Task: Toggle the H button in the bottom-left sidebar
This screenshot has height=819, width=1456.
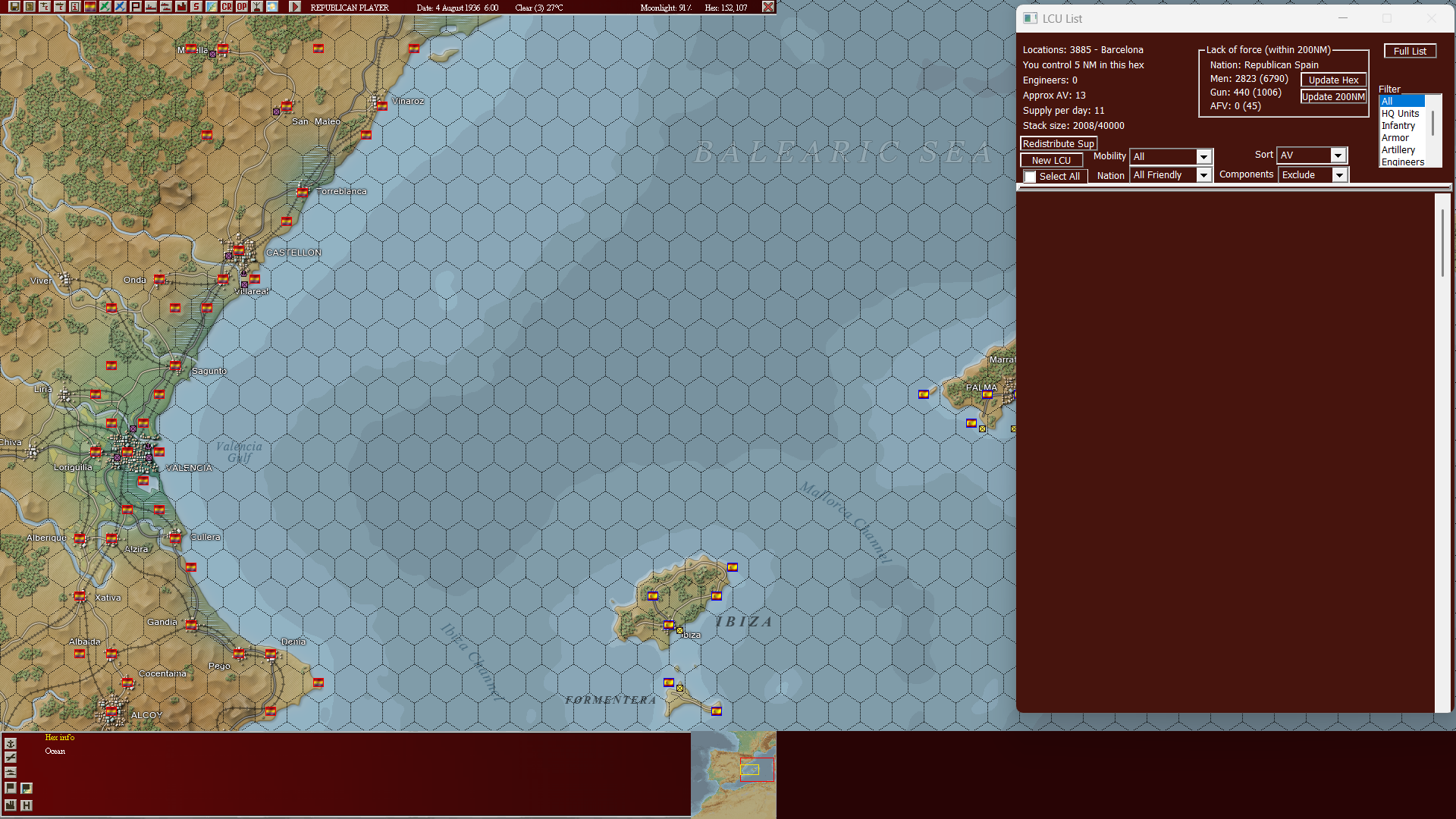Action: click(x=27, y=805)
